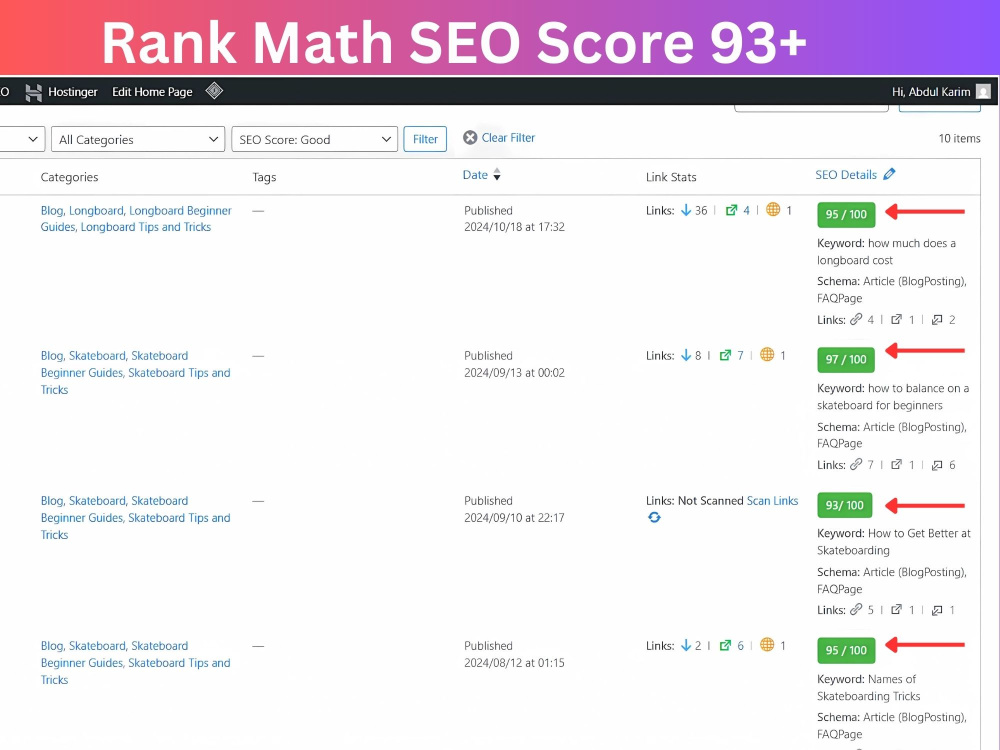Click the 95 / 100 score for Skateboarding Tricks

tap(846, 651)
